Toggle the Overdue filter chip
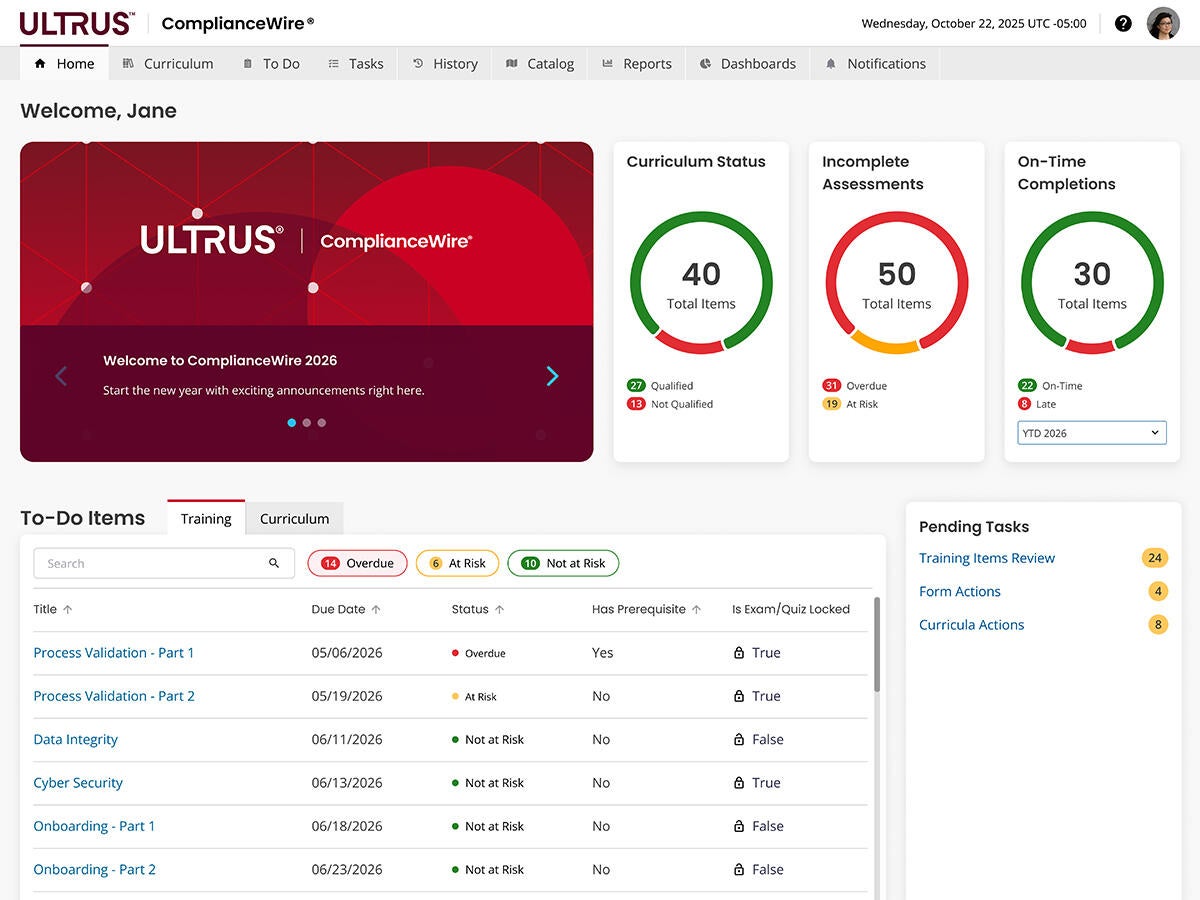1200x900 pixels. (x=357, y=563)
